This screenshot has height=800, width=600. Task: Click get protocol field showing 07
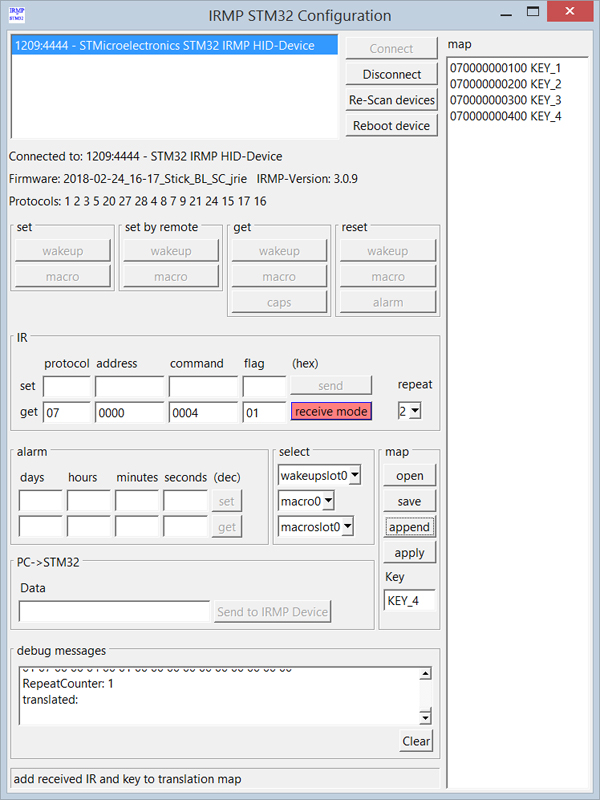[x=67, y=412]
